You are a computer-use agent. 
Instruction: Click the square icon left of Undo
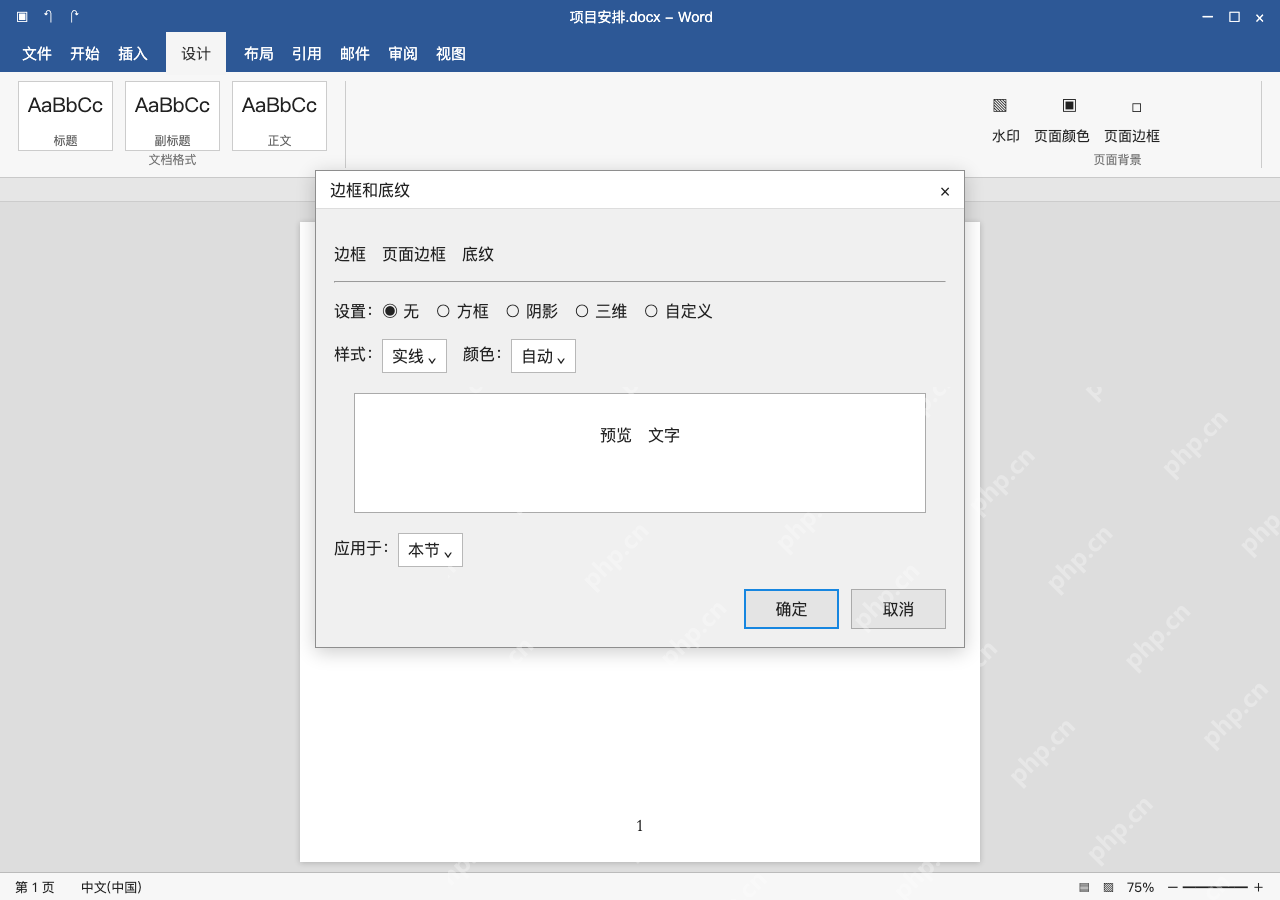point(22,17)
